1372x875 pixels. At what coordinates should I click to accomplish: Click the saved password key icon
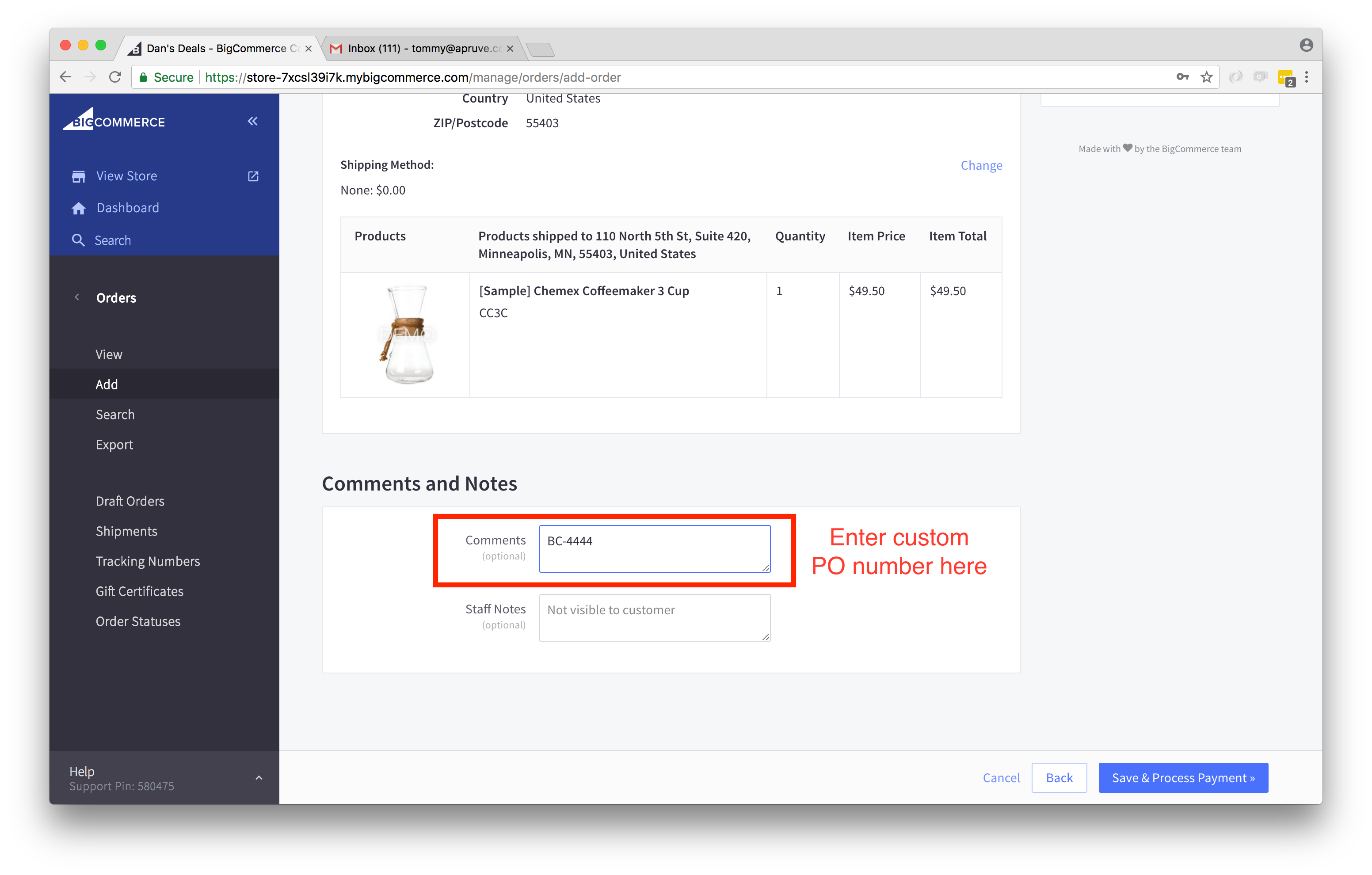1182,77
